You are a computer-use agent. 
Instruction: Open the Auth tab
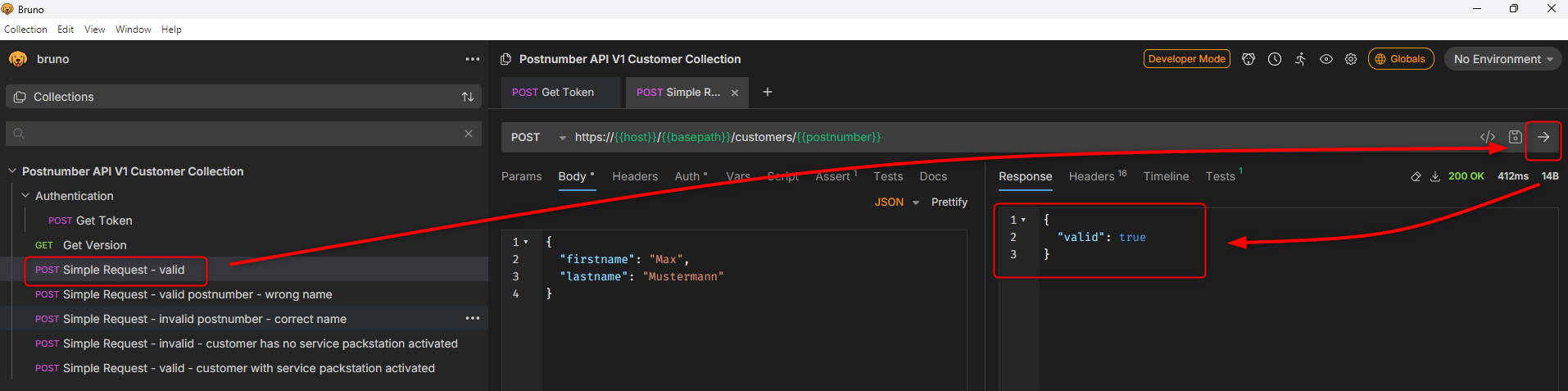coord(691,176)
